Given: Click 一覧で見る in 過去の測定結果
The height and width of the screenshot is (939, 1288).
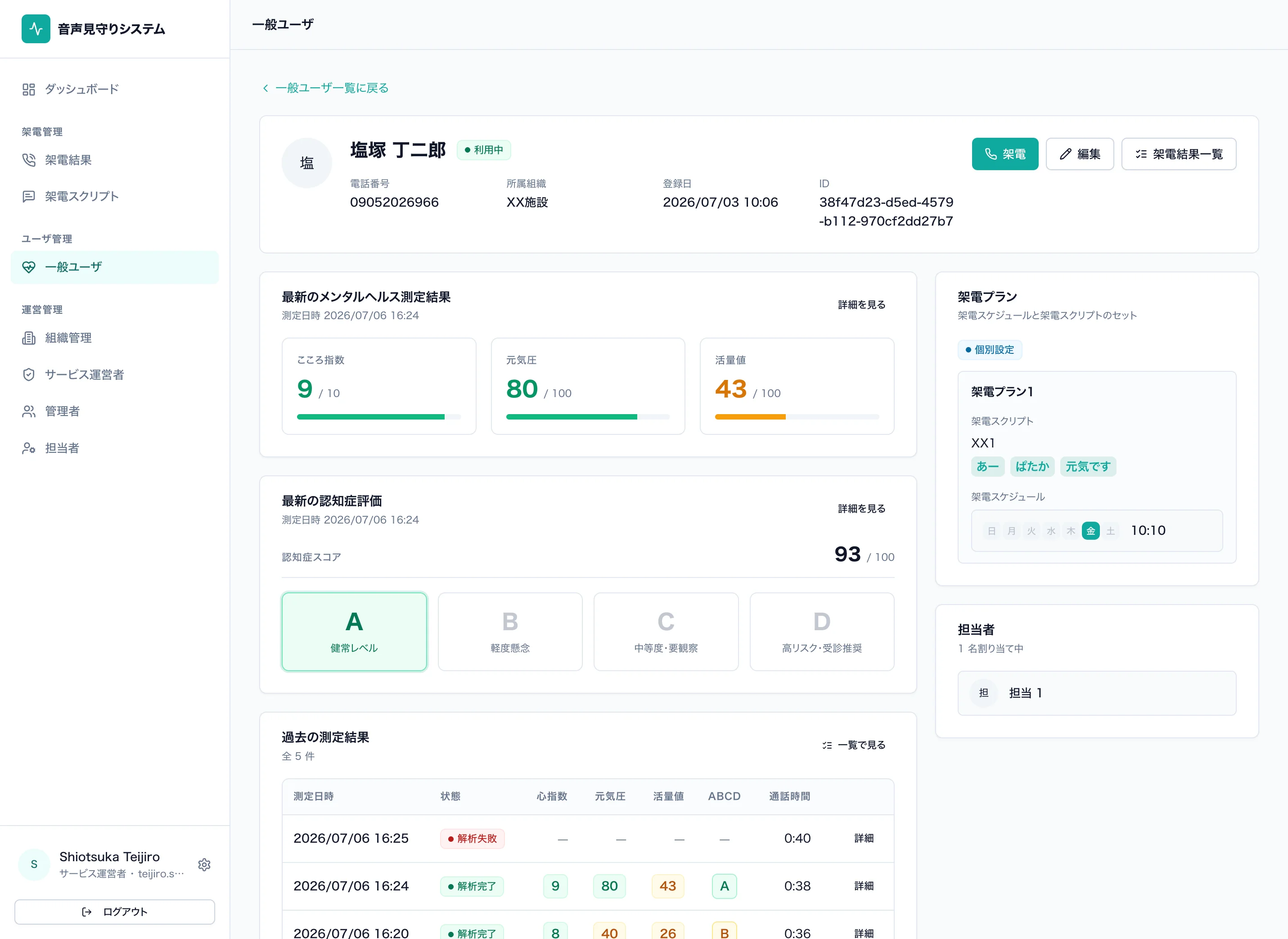Looking at the screenshot, I should [x=853, y=745].
